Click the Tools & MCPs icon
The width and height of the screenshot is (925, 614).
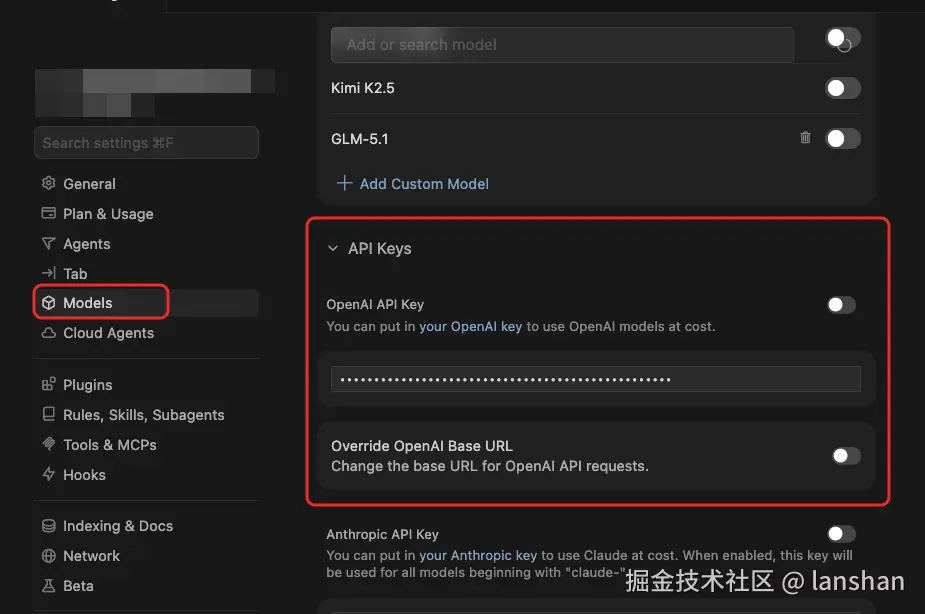click(x=48, y=444)
